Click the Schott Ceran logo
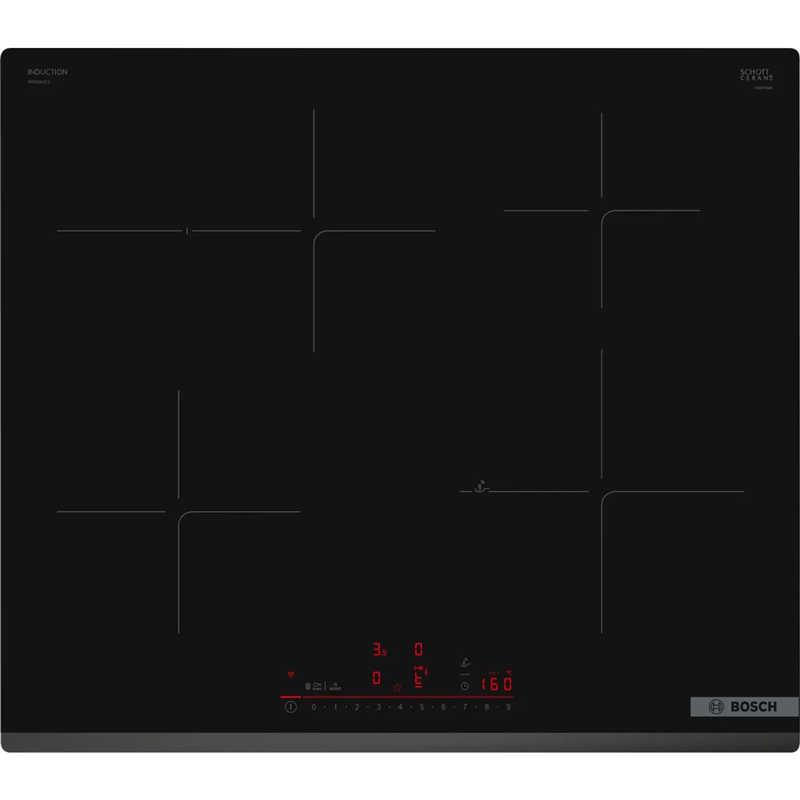800x800 pixels. [756, 76]
